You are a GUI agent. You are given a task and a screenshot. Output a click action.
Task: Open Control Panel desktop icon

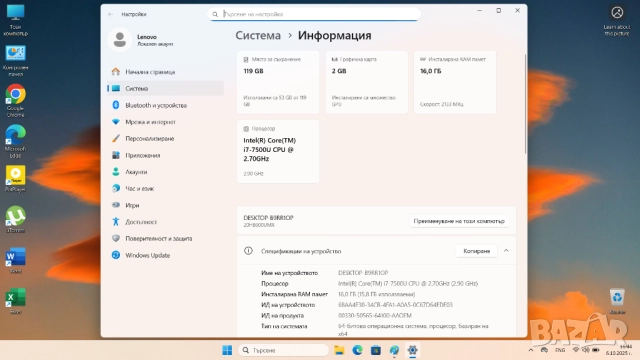pyautogui.click(x=16, y=61)
